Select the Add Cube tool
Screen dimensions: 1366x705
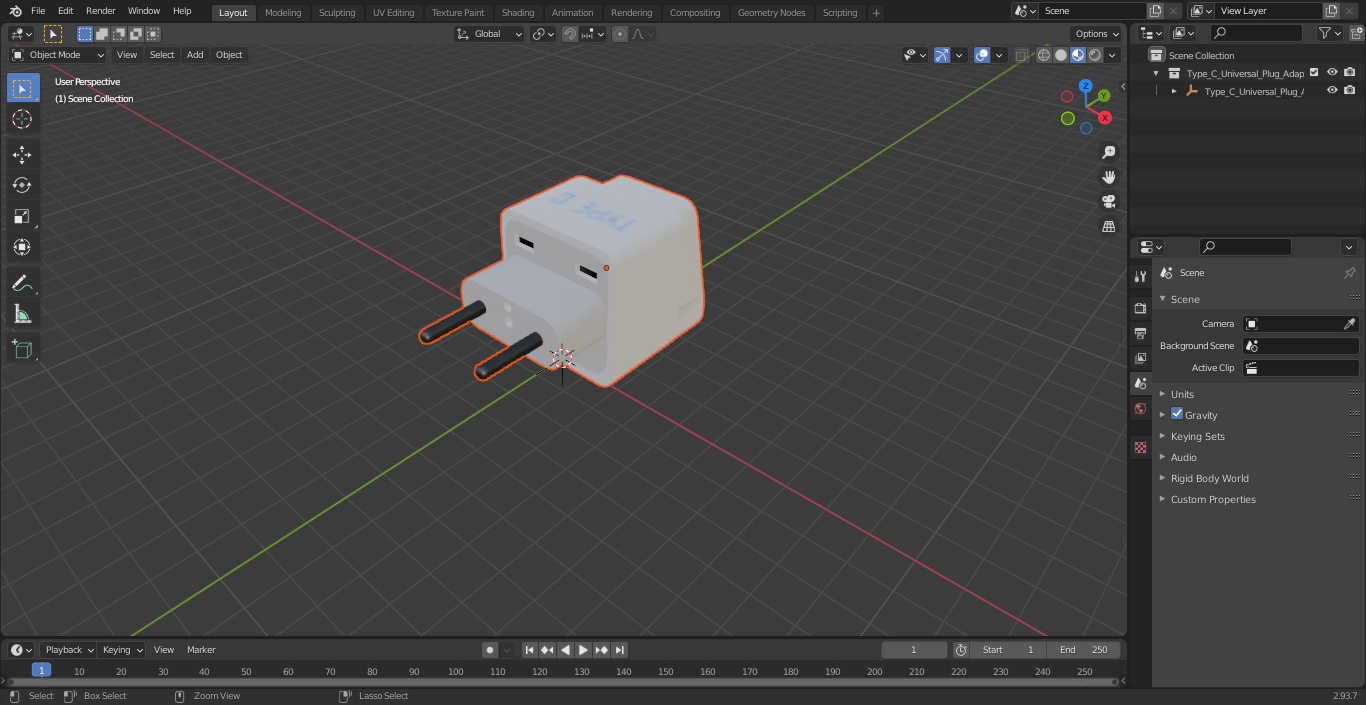point(22,350)
